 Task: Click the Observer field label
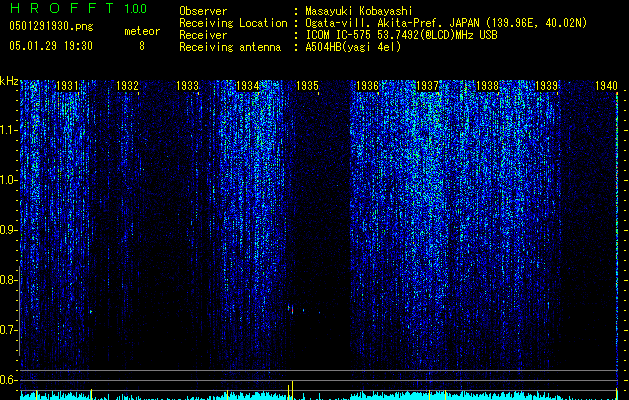coord(203,11)
